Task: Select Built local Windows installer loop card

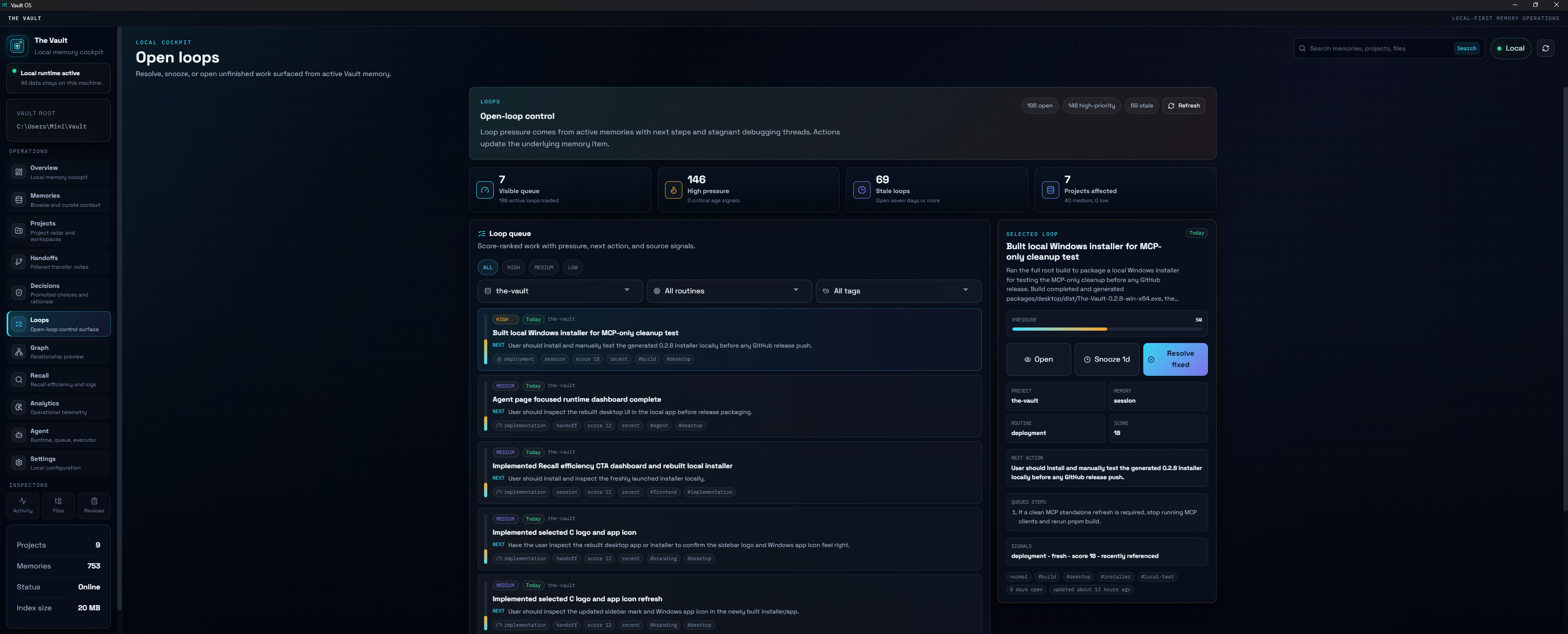Action: [x=729, y=339]
